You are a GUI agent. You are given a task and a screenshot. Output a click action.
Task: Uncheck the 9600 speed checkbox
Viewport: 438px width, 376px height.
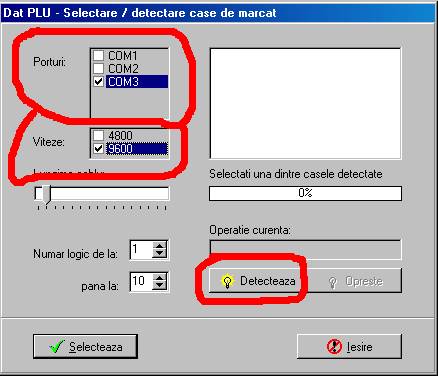click(x=98, y=148)
